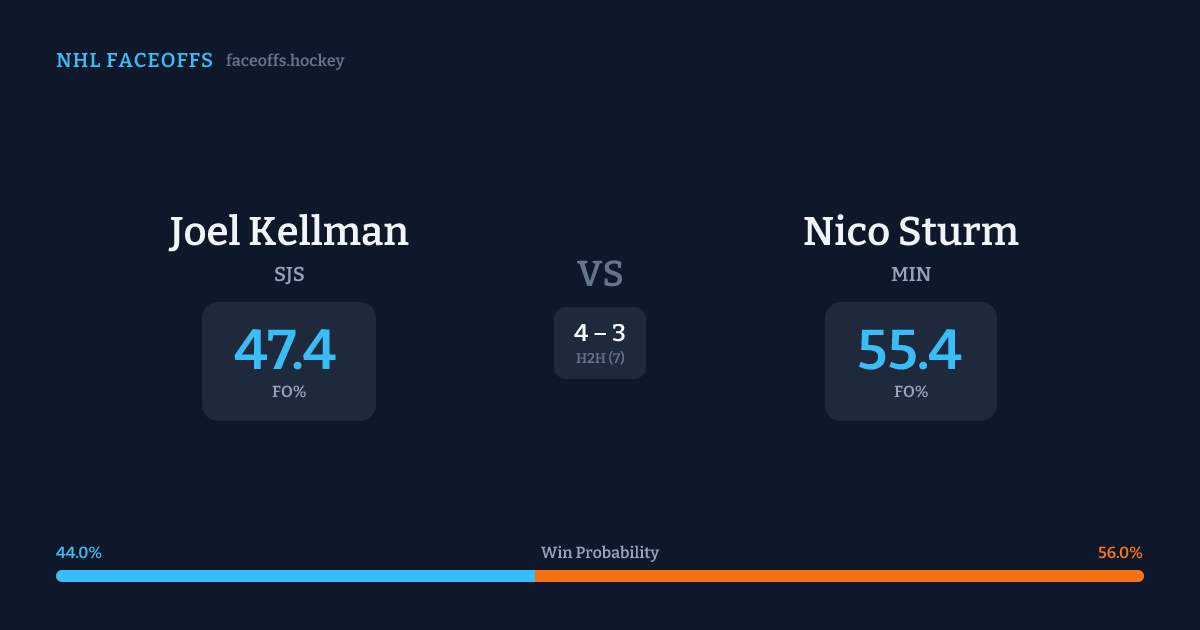The width and height of the screenshot is (1200, 630).
Task: Click the MIN team abbreviation
Action: click(x=911, y=274)
